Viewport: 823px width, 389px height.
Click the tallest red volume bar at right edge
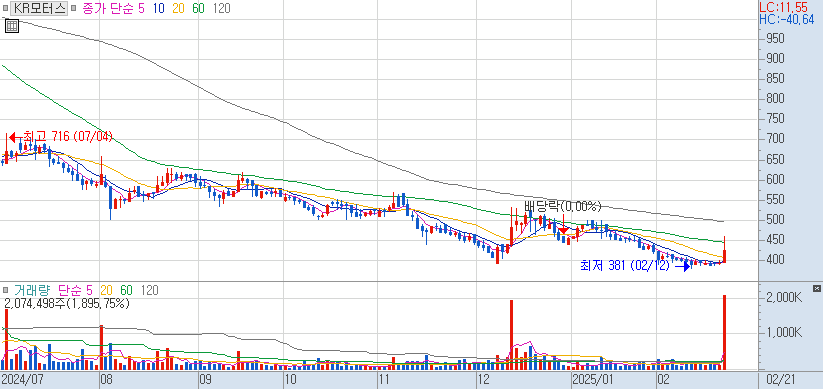pos(724,332)
